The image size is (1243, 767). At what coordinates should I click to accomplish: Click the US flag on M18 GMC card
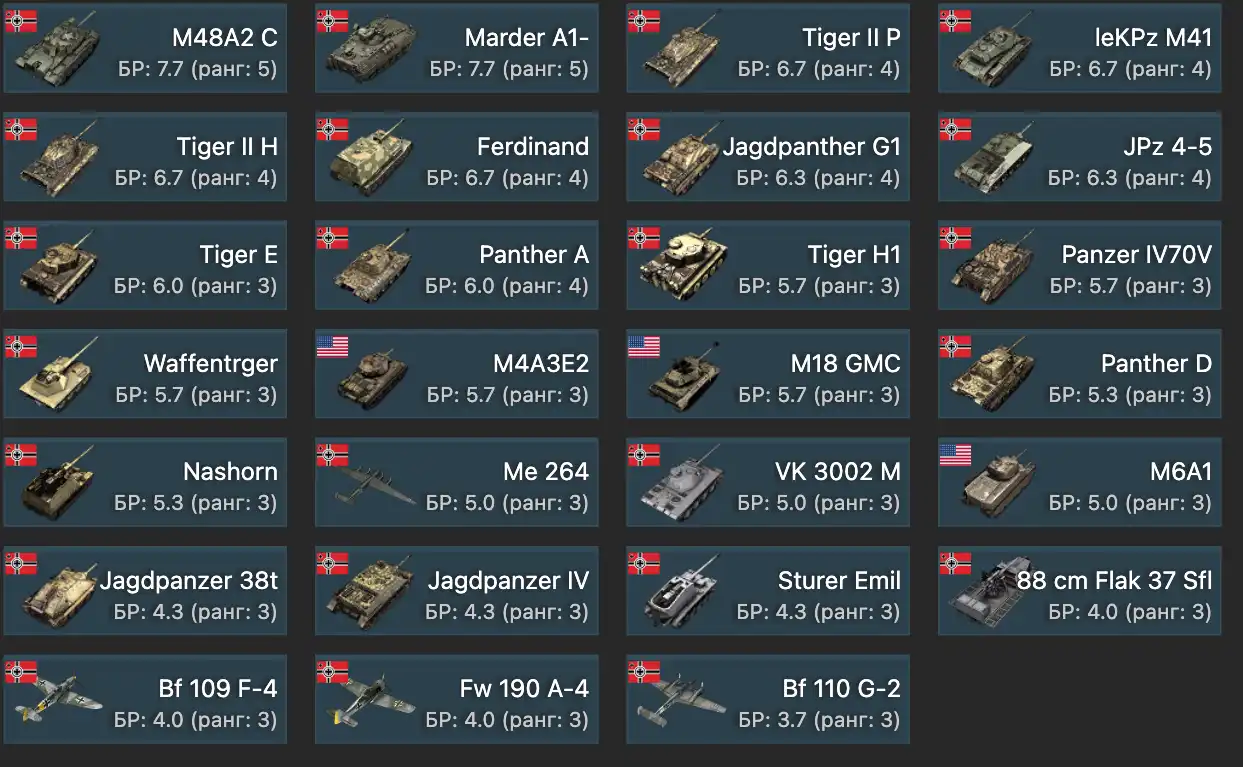(x=644, y=347)
